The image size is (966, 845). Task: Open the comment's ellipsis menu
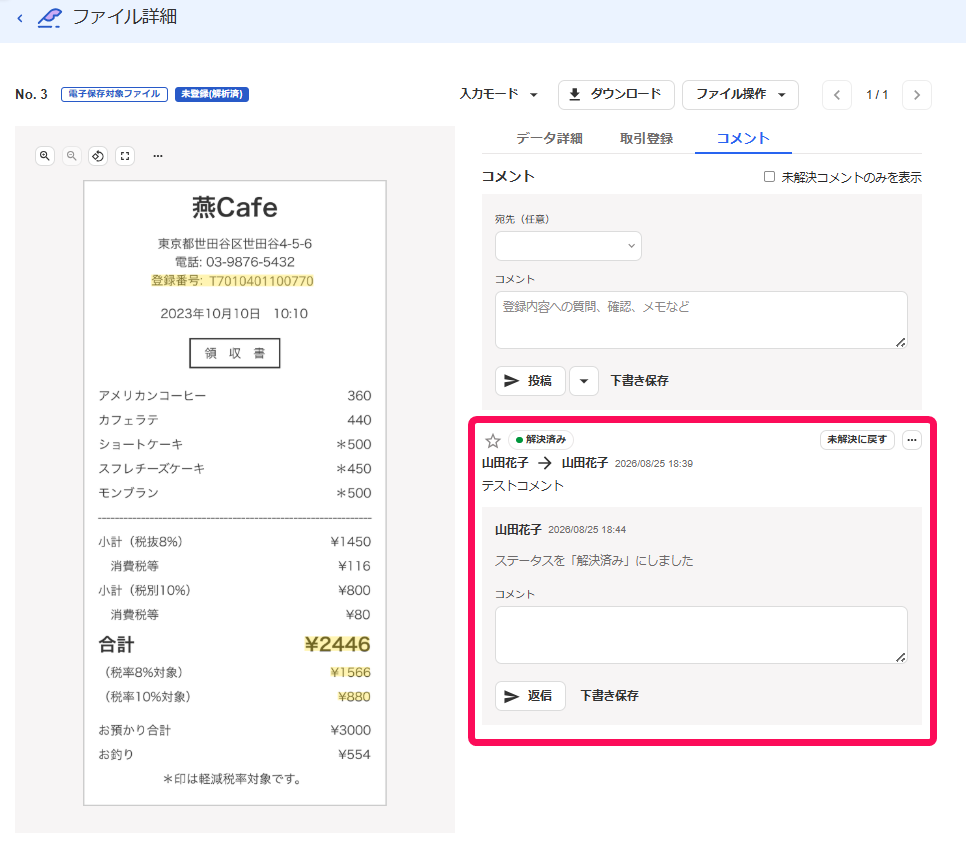(912, 440)
